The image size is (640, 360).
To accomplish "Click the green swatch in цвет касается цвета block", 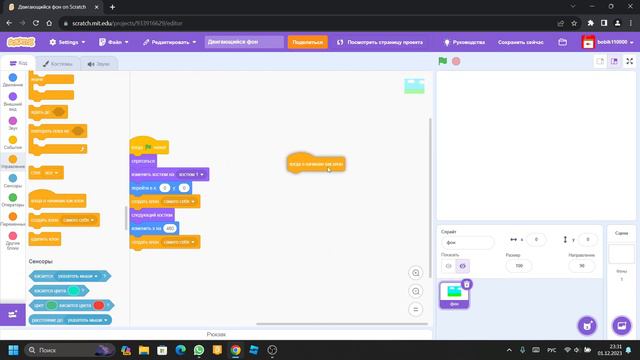I will tap(51, 305).
